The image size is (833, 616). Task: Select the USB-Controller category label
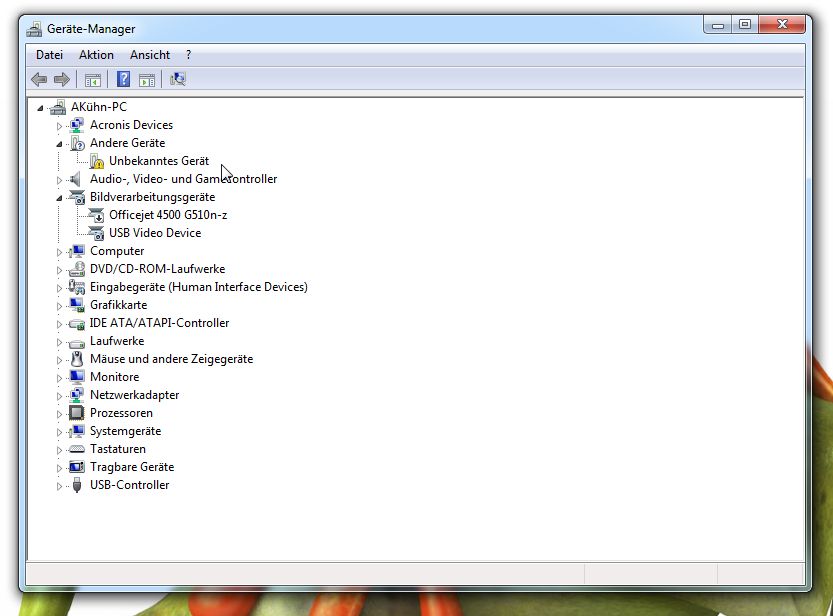coord(130,485)
